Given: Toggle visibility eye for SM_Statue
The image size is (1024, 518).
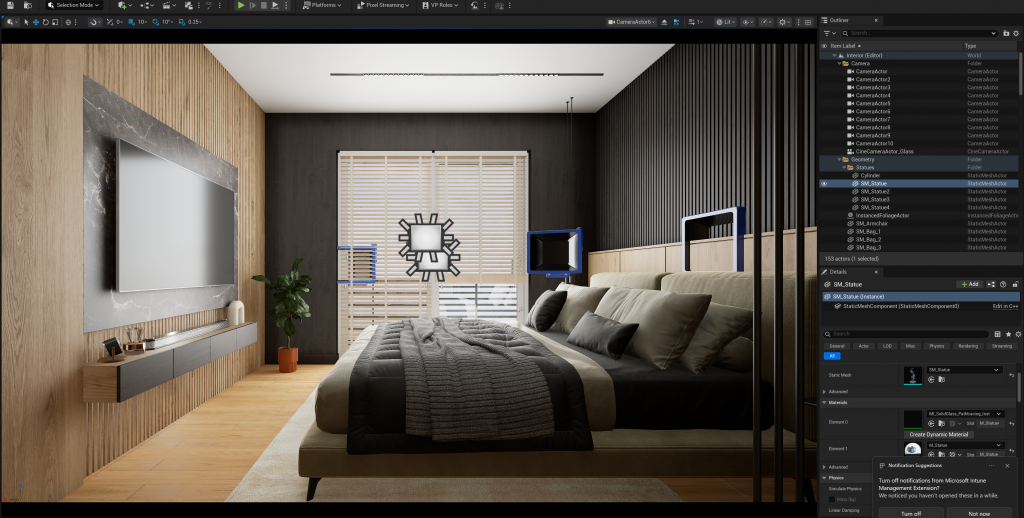Looking at the screenshot, I should coord(824,184).
